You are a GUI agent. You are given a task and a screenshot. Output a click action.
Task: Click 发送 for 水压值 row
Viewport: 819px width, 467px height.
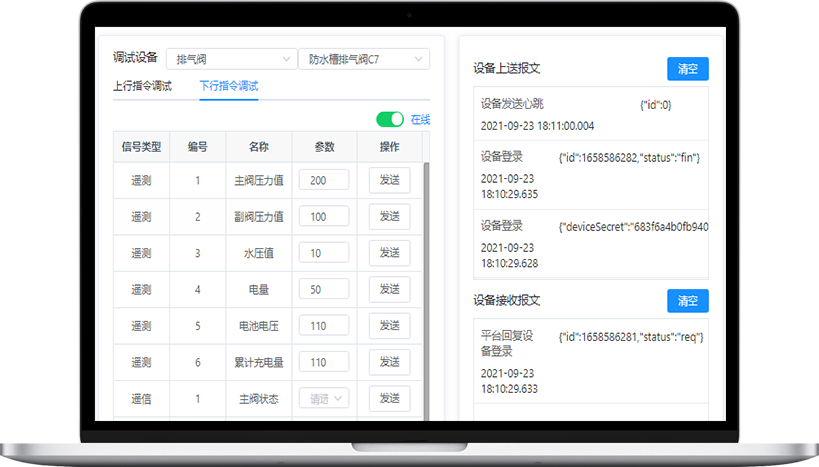click(x=389, y=253)
